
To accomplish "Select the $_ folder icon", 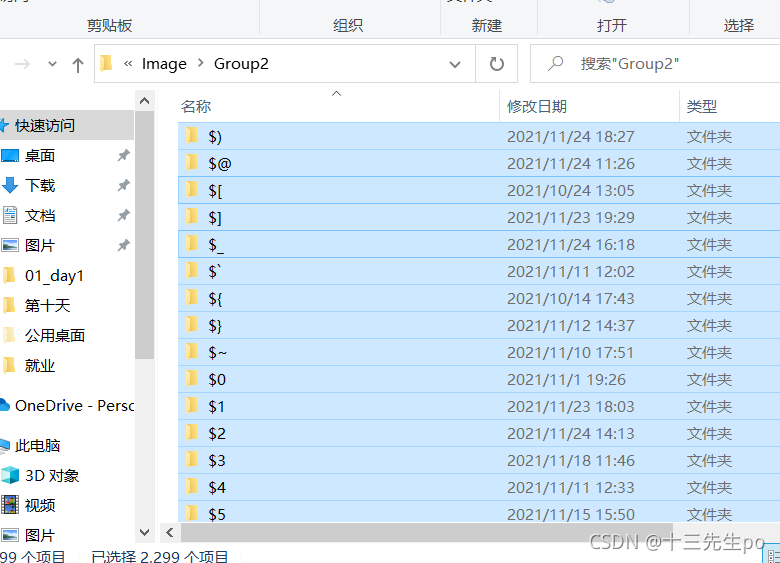I will (192, 244).
